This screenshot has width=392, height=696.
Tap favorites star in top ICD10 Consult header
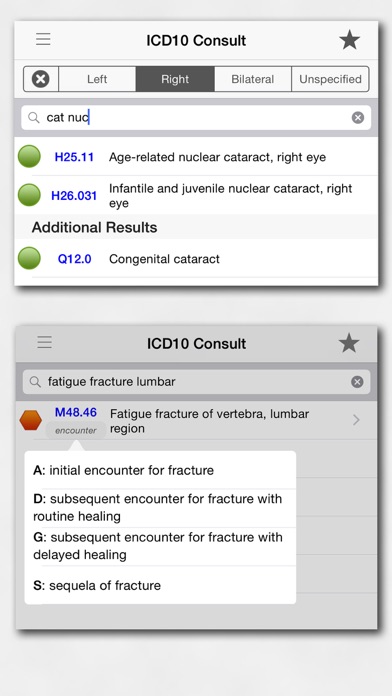click(x=349, y=40)
